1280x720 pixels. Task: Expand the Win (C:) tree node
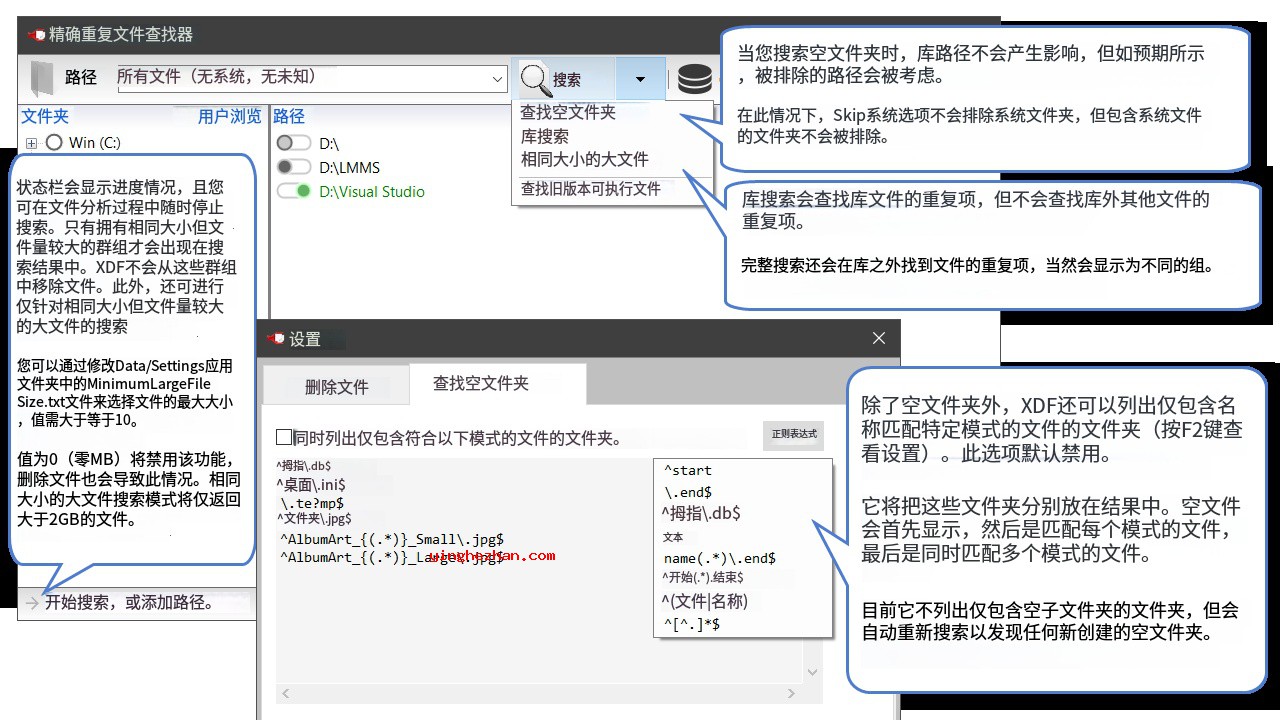coord(31,143)
